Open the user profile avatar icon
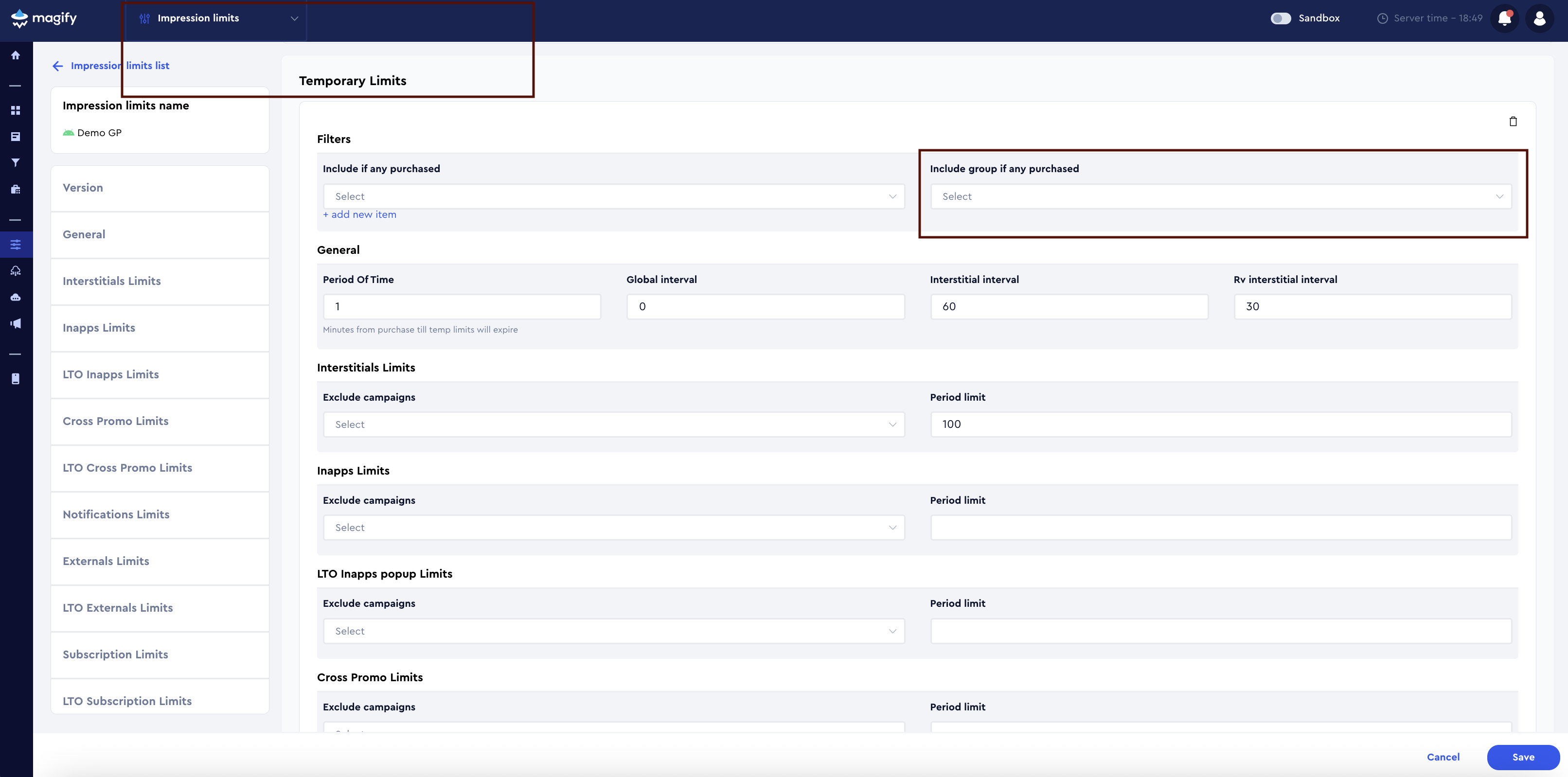This screenshot has height=777, width=1568. (1539, 18)
